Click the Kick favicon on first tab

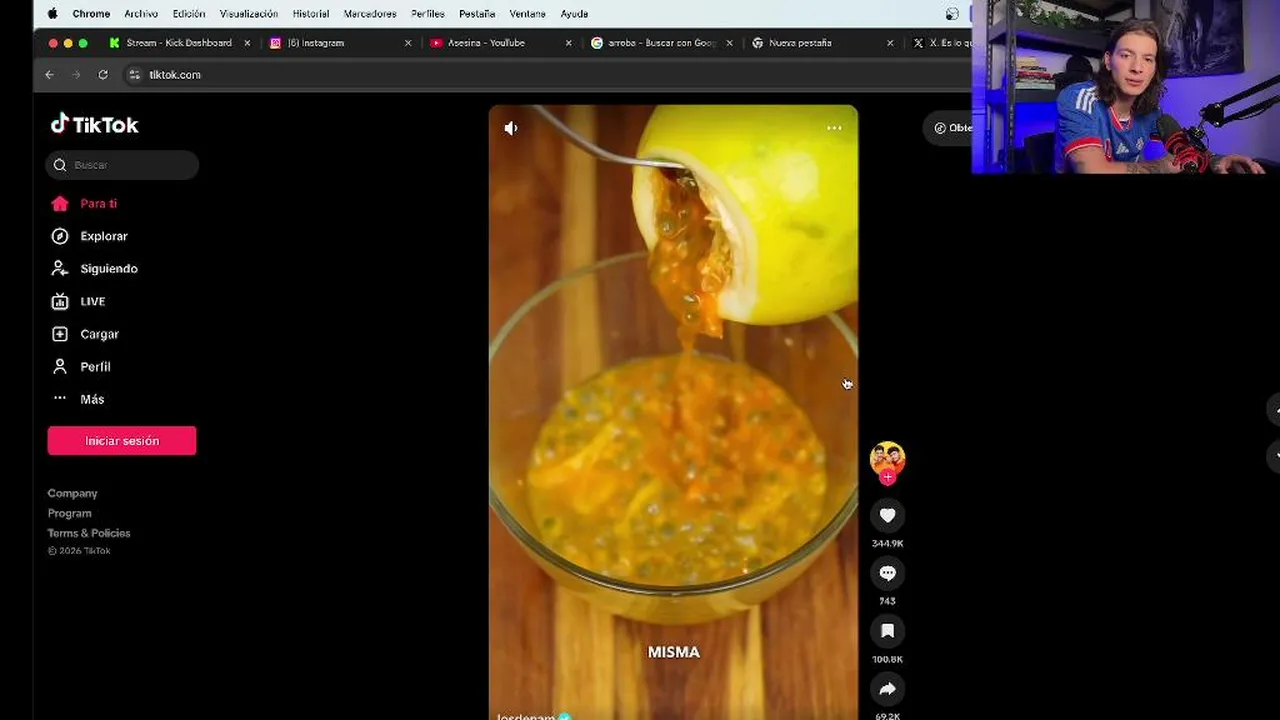(x=114, y=43)
